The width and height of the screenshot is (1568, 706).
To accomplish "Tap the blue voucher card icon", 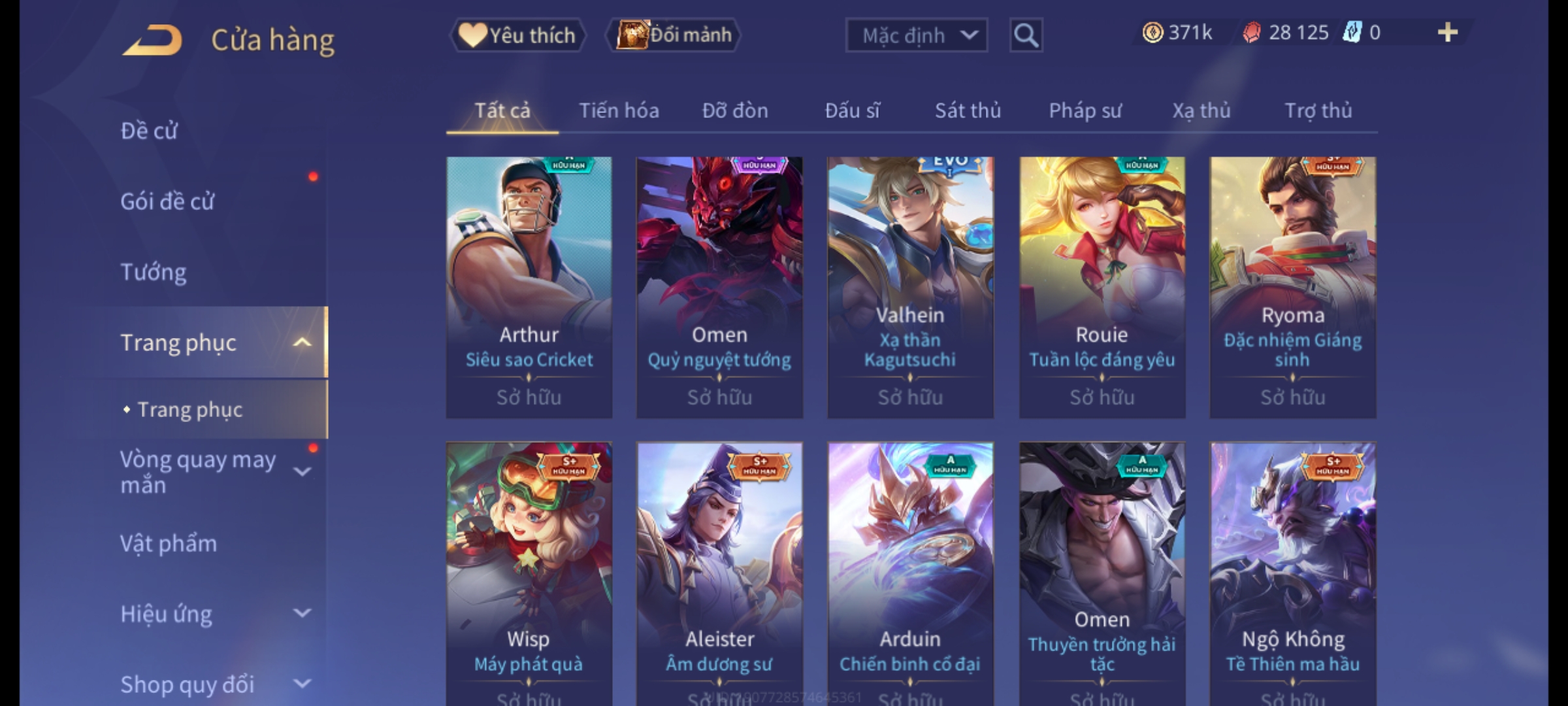I will pos(1352,33).
